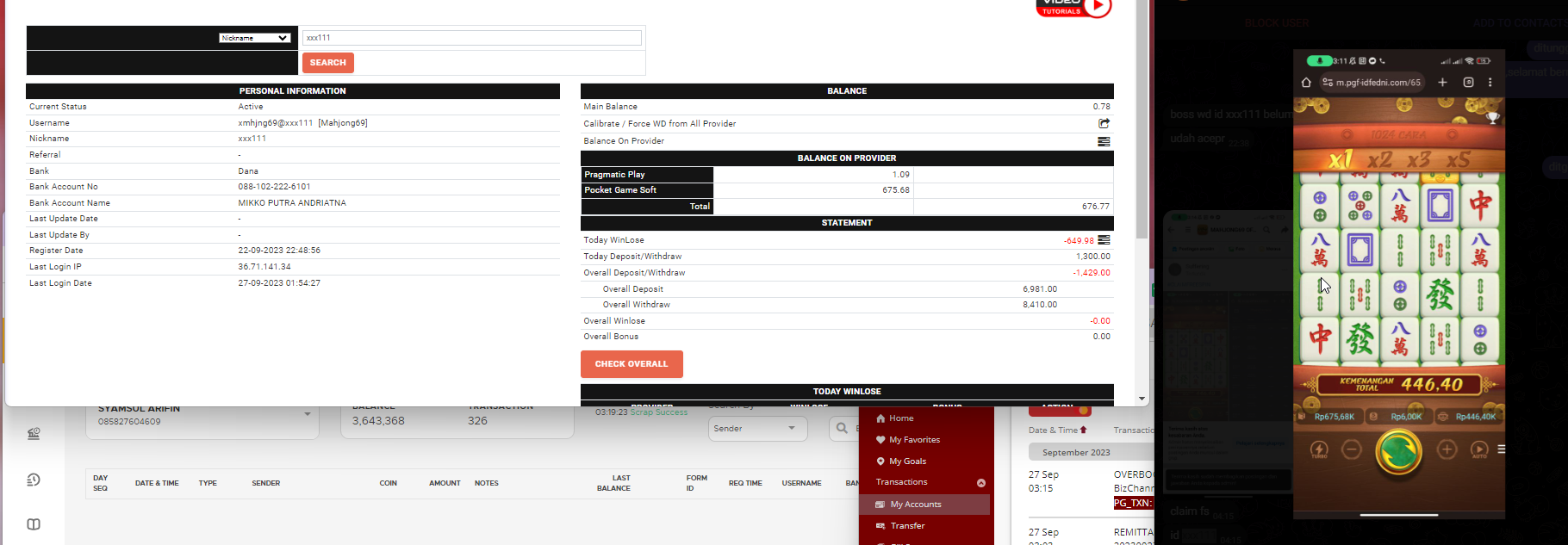
Task: Click the open book sidebar icon
Action: tap(34, 524)
